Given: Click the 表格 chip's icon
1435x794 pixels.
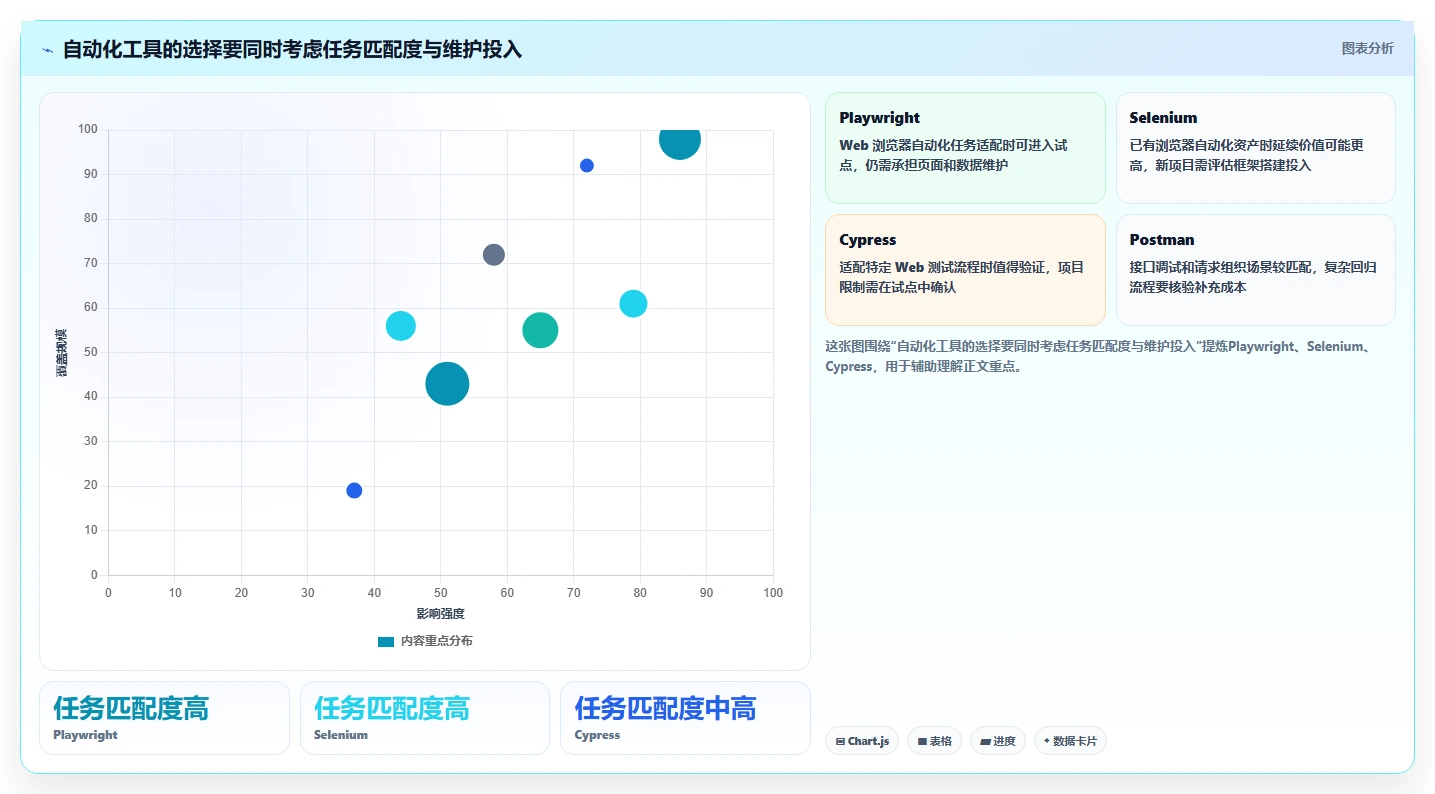Looking at the screenshot, I should pyautogui.click(x=922, y=742).
